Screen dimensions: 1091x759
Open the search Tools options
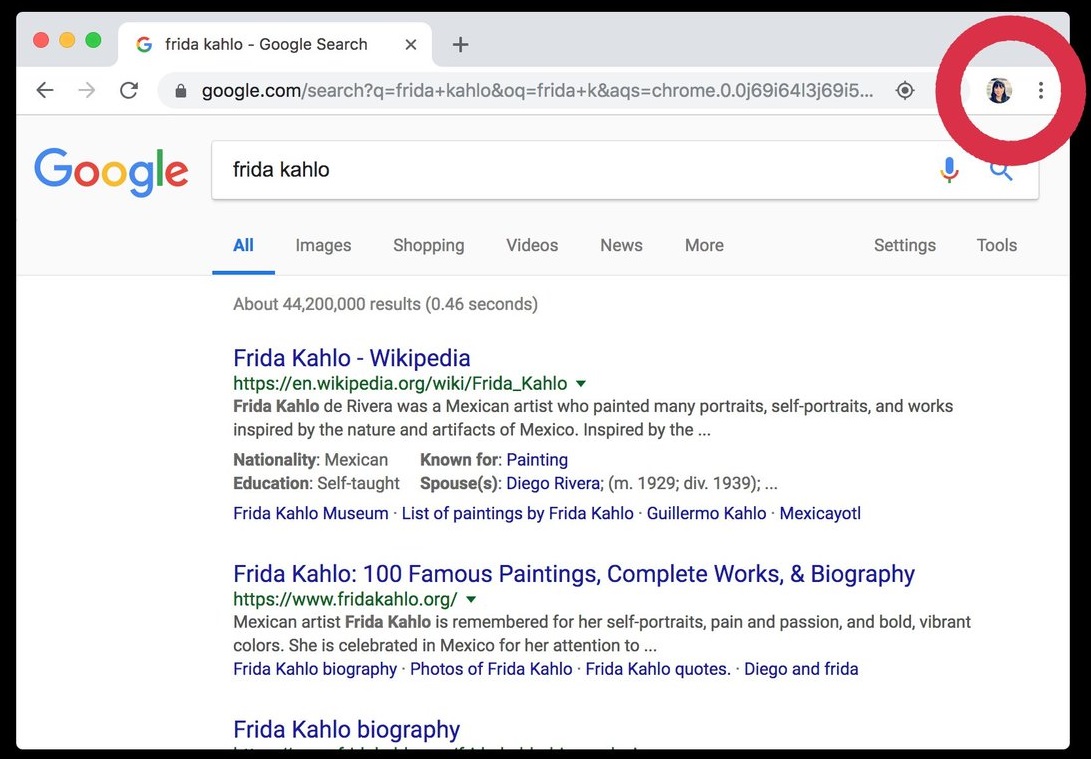(996, 245)
